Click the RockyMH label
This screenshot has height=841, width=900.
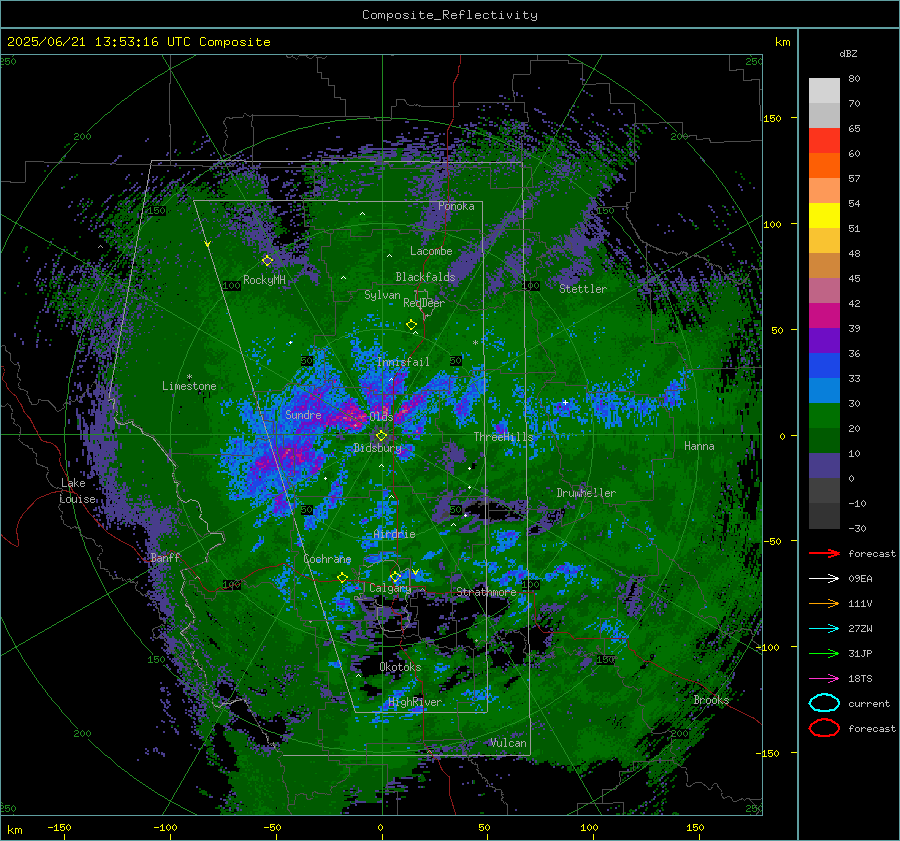click(x=264, y=280)
